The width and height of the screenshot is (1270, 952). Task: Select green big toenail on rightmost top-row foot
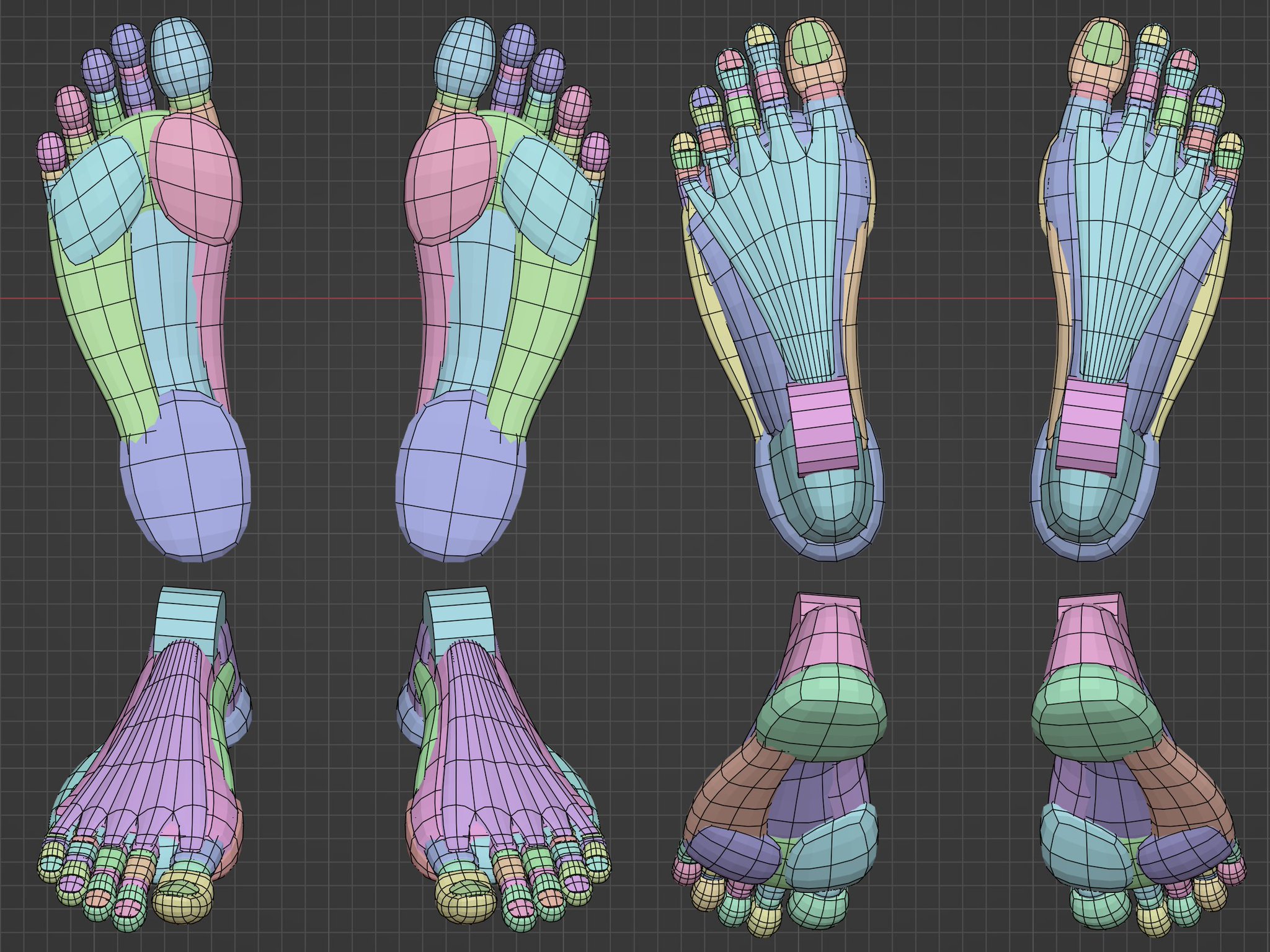click(1104, 42)
